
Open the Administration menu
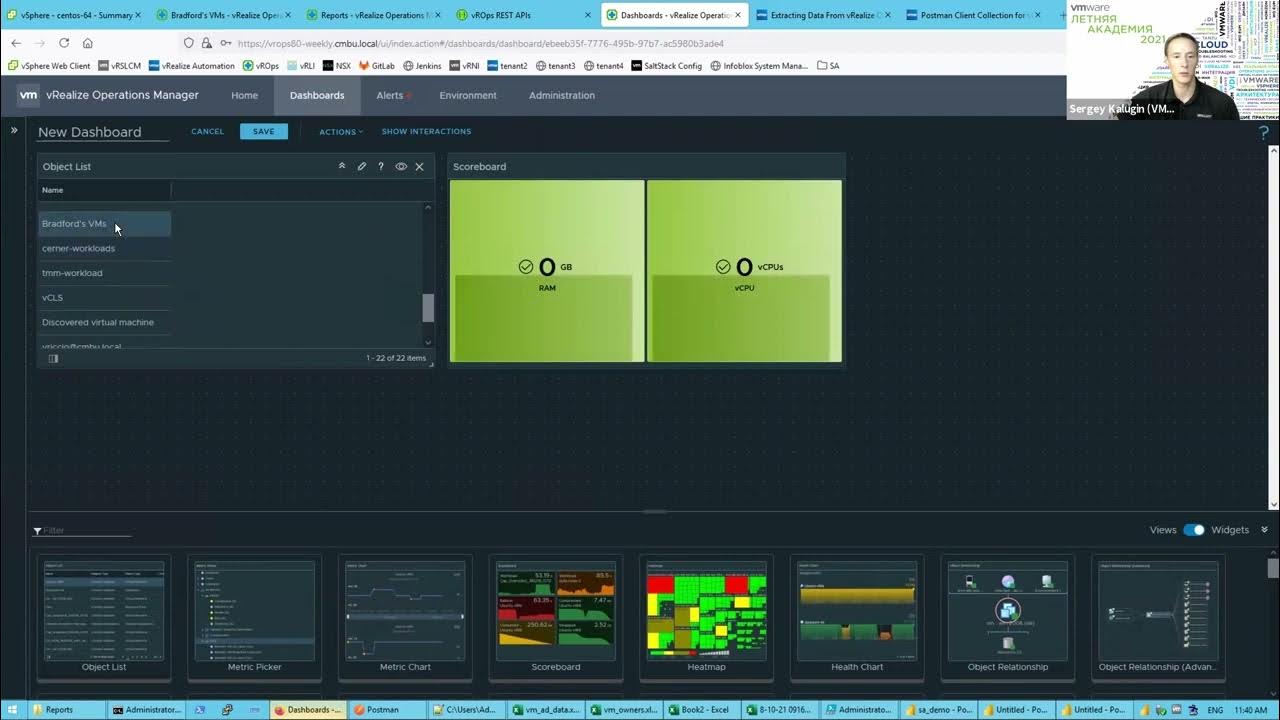[x=562, y=96]
